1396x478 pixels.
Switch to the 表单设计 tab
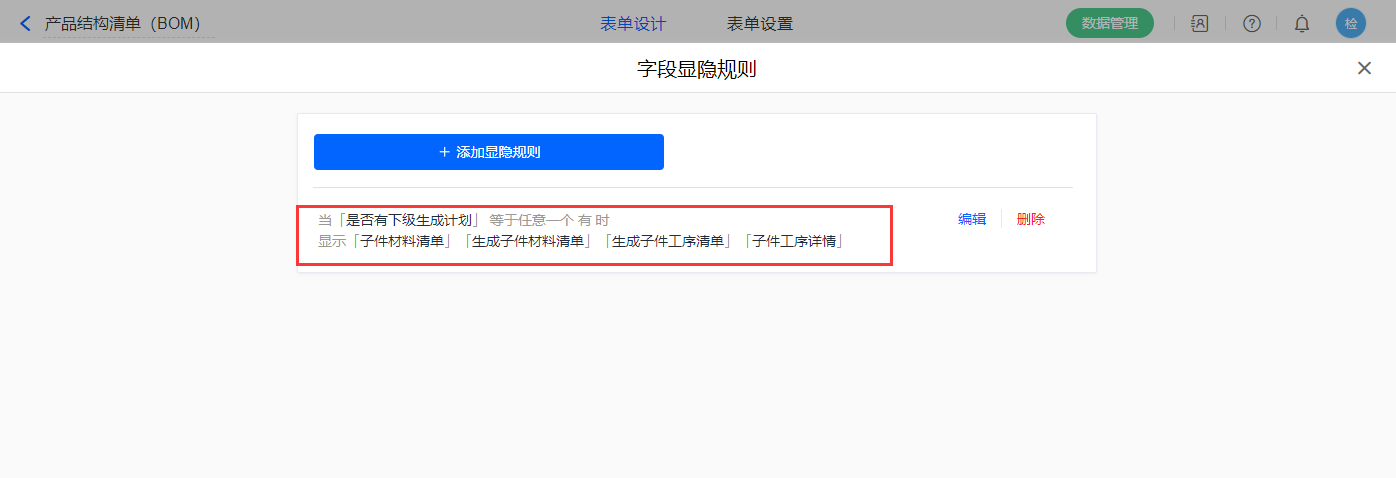(x=632, y=24)
